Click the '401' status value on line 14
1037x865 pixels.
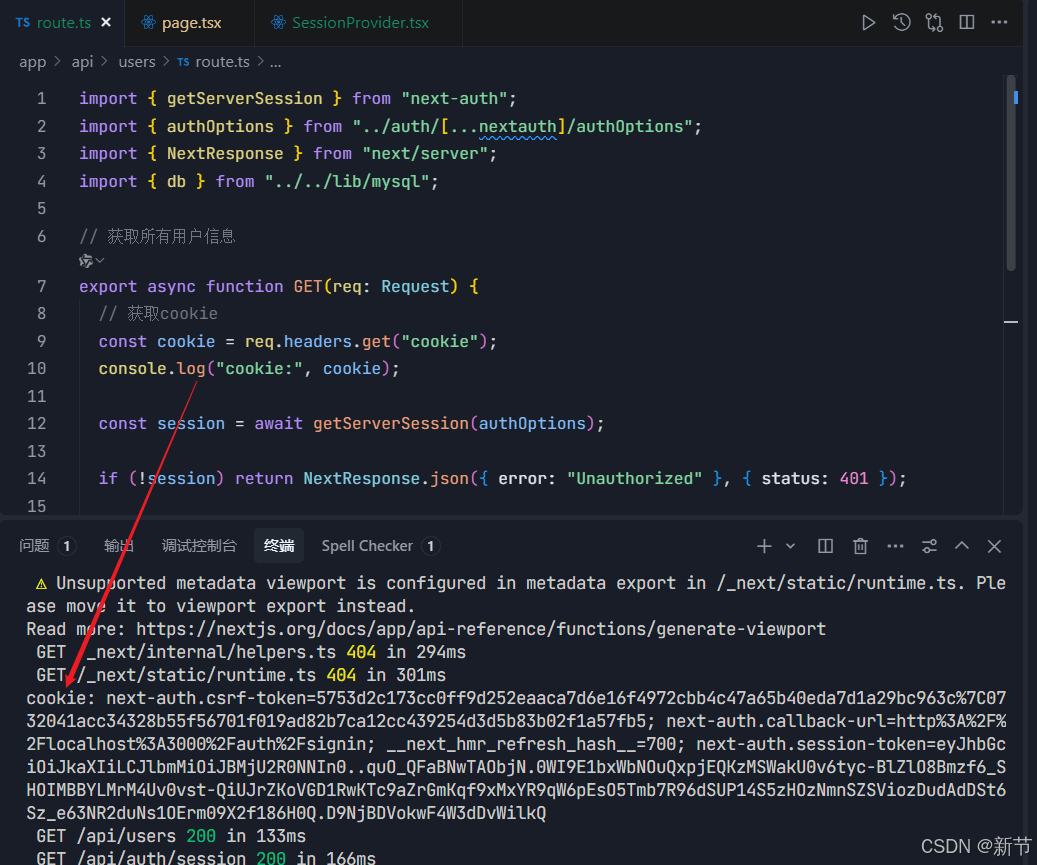(854, 478)
